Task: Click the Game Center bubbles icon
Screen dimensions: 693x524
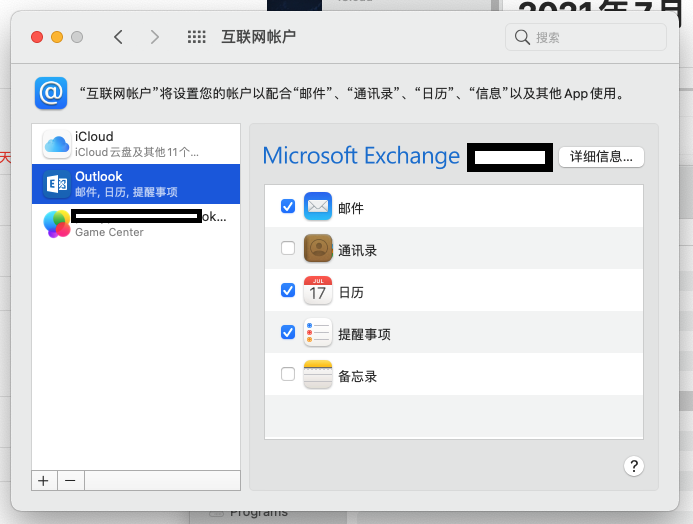Action: [57, 224]
